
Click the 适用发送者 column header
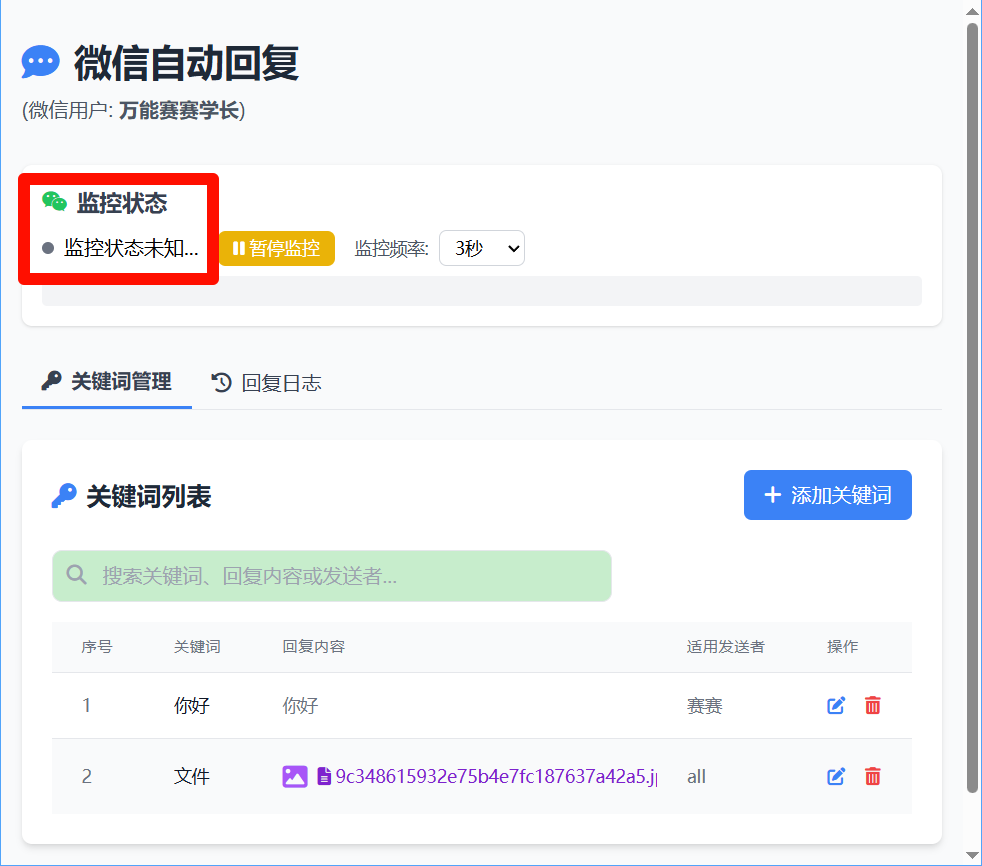pos(725,647)
